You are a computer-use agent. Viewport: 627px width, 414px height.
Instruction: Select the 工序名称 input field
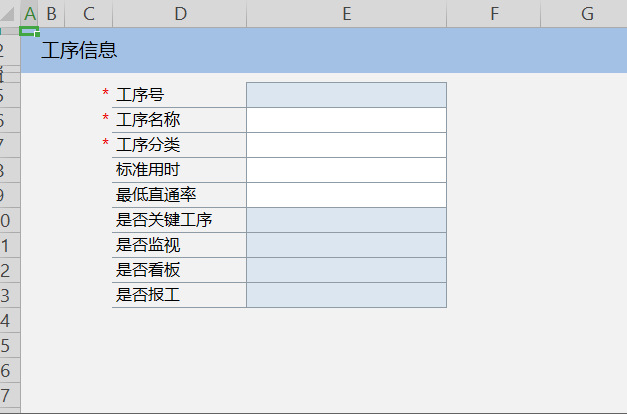point(346,120)
